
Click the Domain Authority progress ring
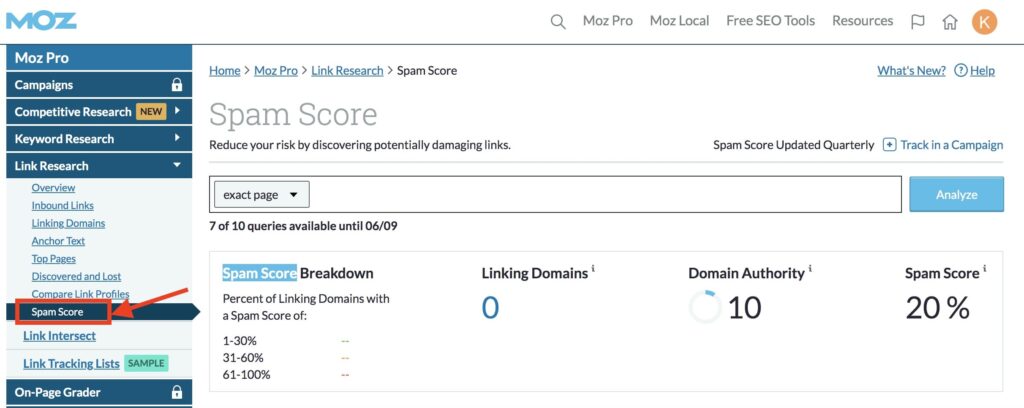coord(705,307)
